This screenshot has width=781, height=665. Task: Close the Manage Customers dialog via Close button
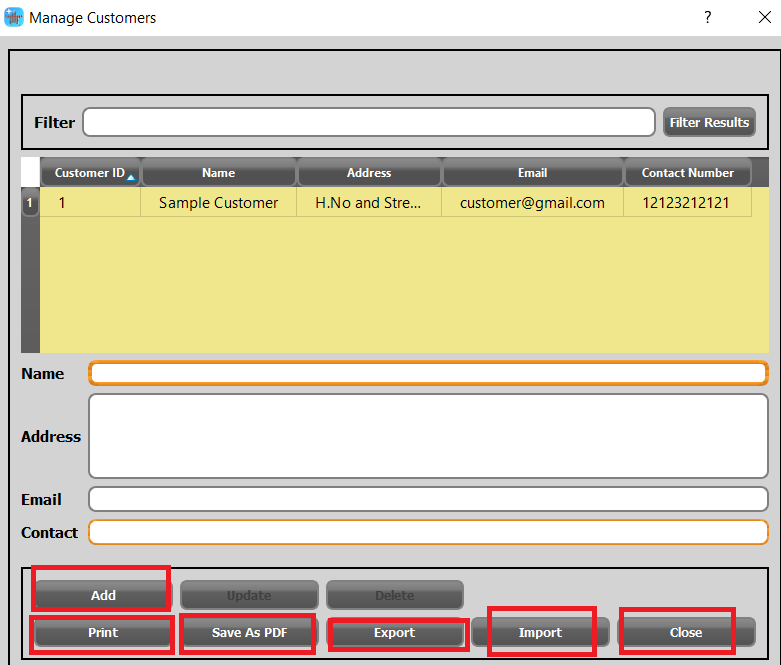click(x=686, y=632)
